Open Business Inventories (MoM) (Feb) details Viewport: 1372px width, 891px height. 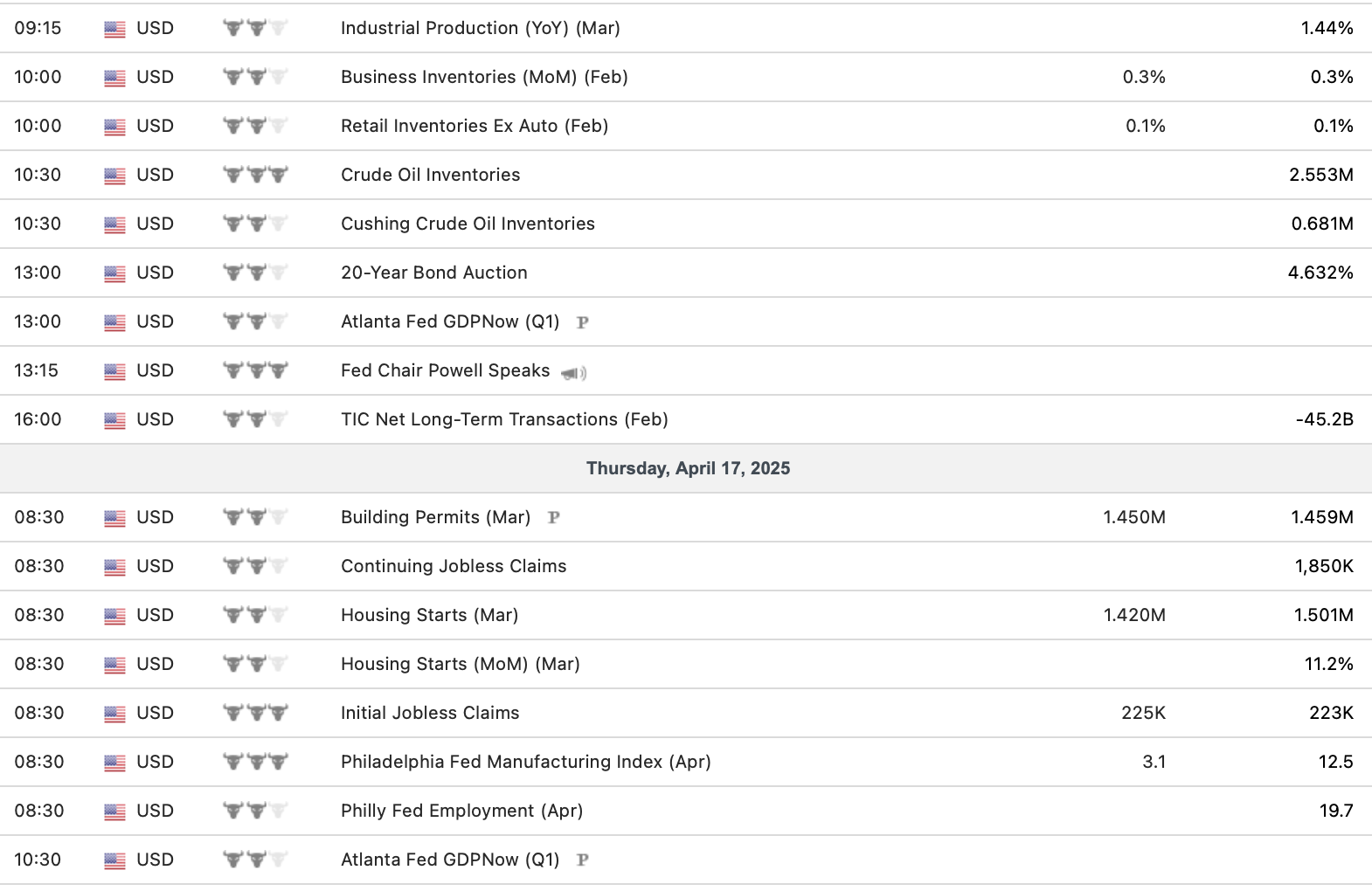point(484,77)
